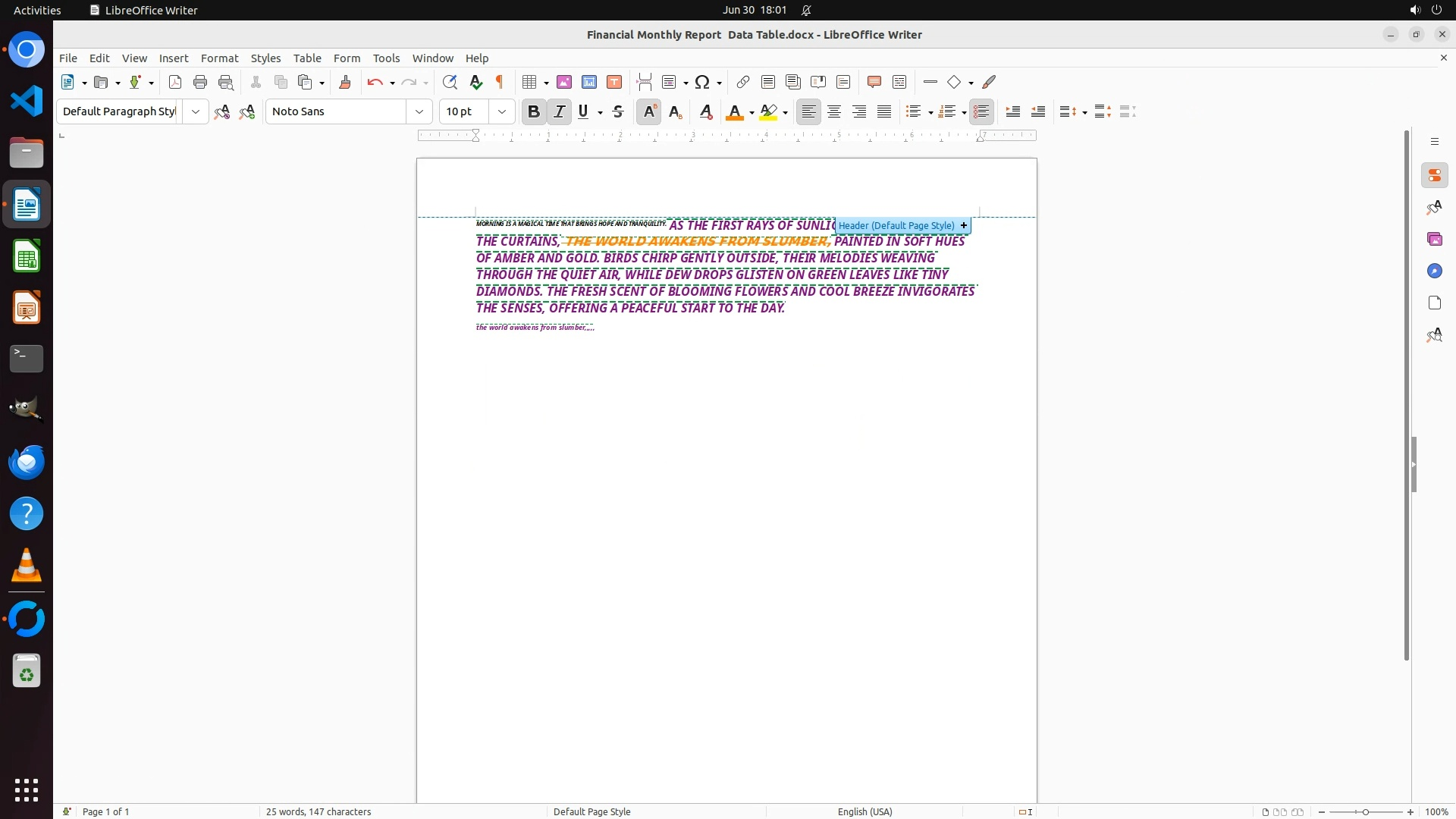The image size is (1456, 819).
Task: Open the Navigator sidebar panel icon
Action: coord(1434,271)
